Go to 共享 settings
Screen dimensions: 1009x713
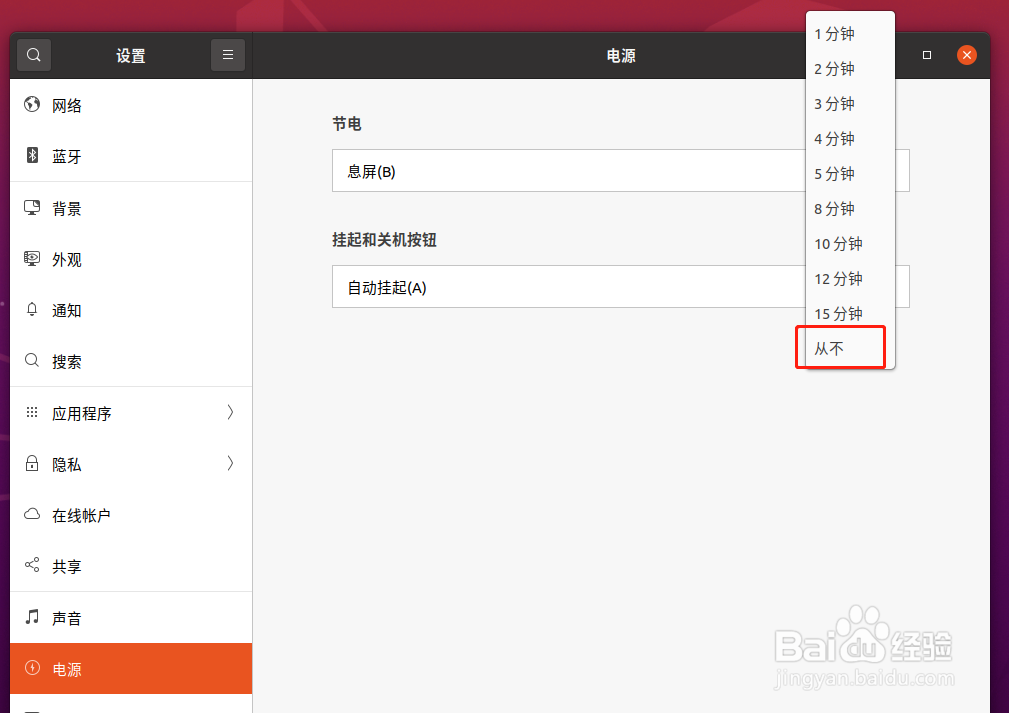tap(131, 566)
